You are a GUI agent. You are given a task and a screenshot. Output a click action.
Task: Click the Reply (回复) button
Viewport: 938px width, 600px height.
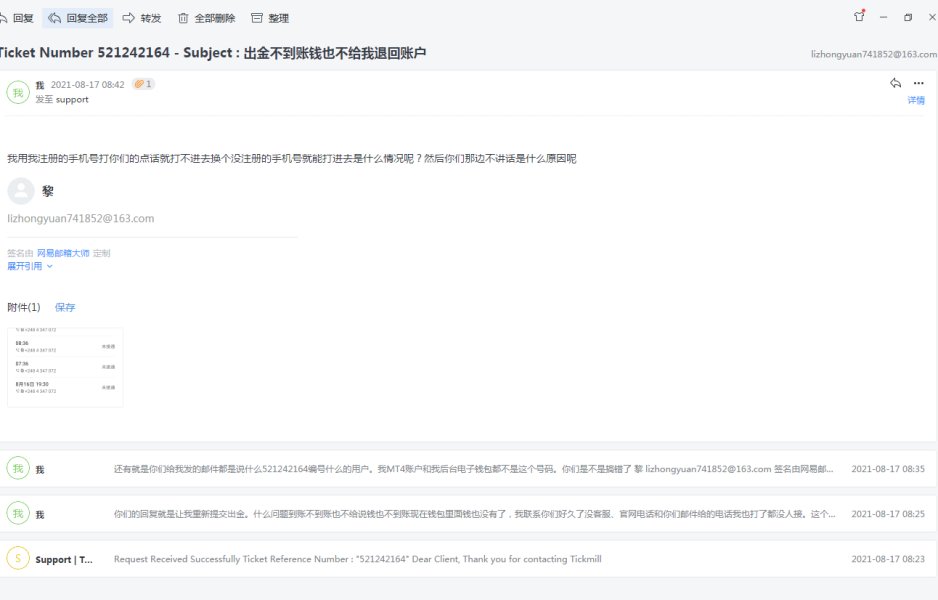[x=17, y=19]
